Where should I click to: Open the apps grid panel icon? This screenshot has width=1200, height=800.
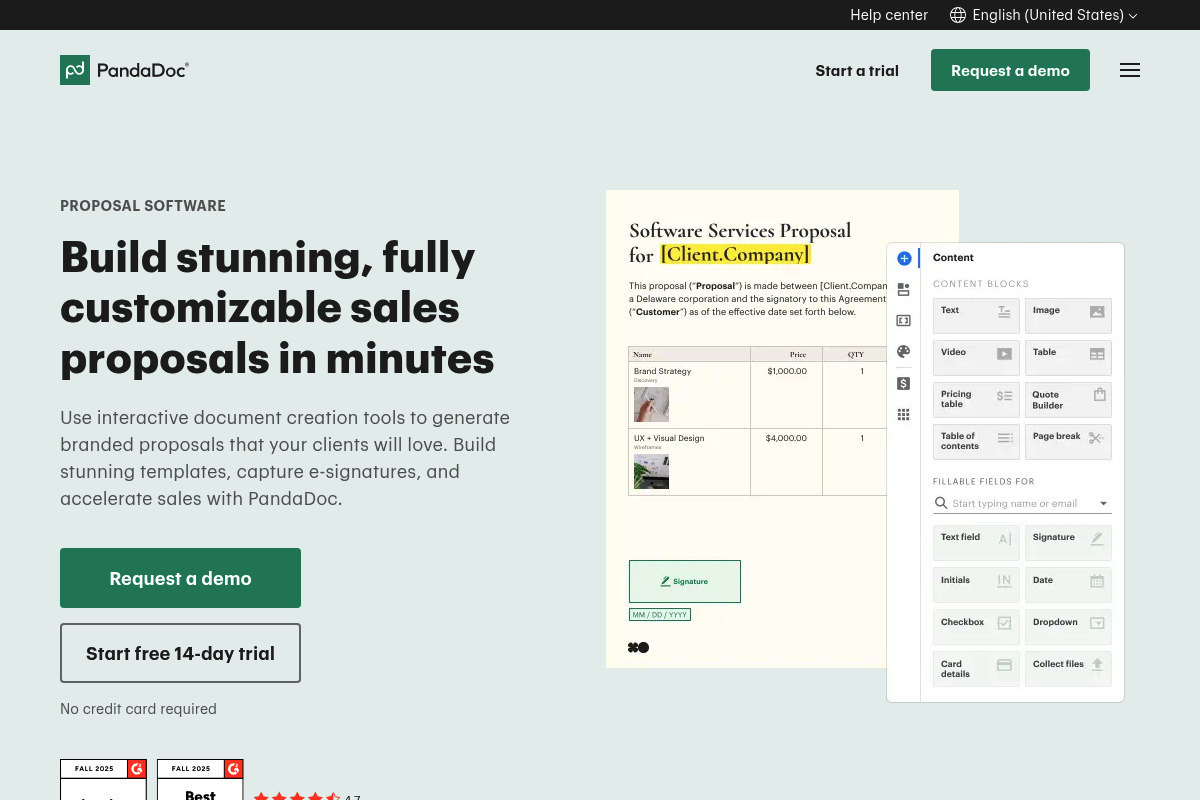(x=904, y=414)
